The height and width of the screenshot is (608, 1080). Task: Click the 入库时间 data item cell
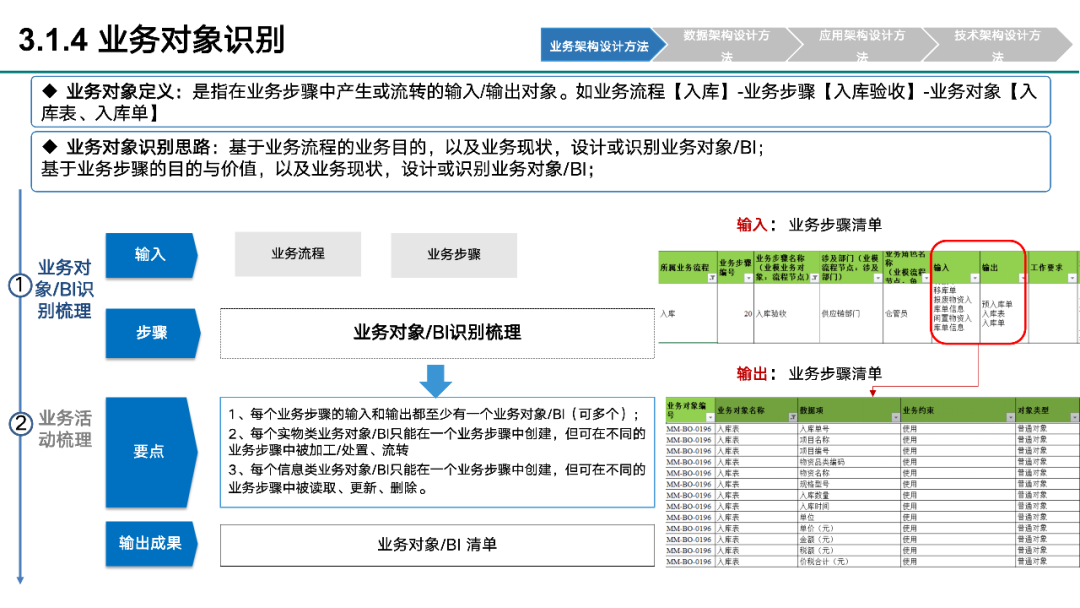click(x=849, y=506)
